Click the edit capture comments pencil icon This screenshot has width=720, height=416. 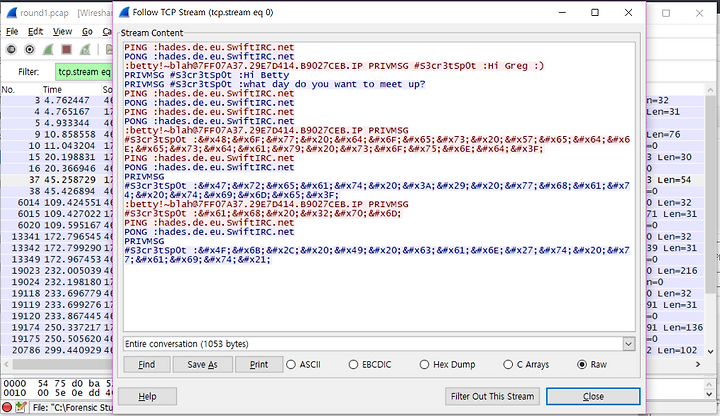click(x=21, y=407)
